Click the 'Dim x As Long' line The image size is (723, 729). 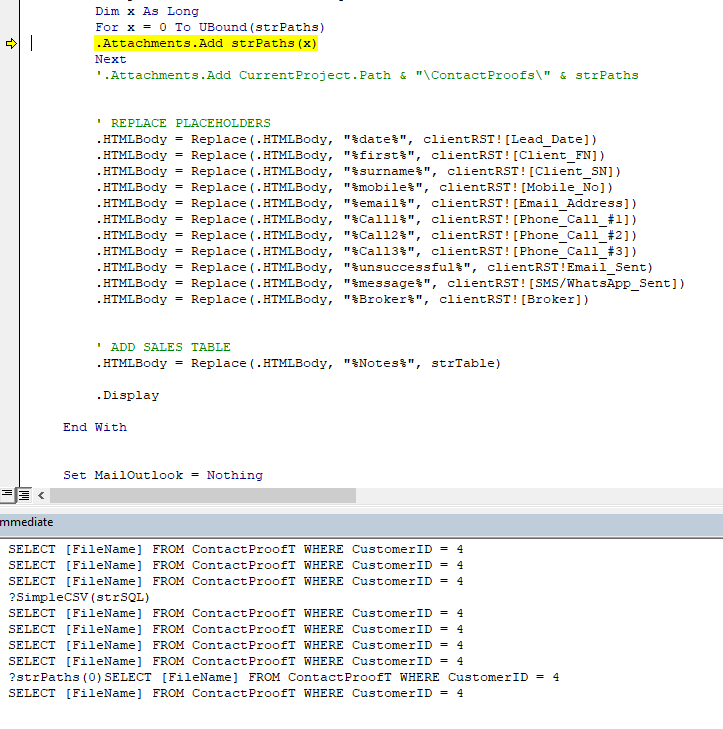(x=147, y=12)
